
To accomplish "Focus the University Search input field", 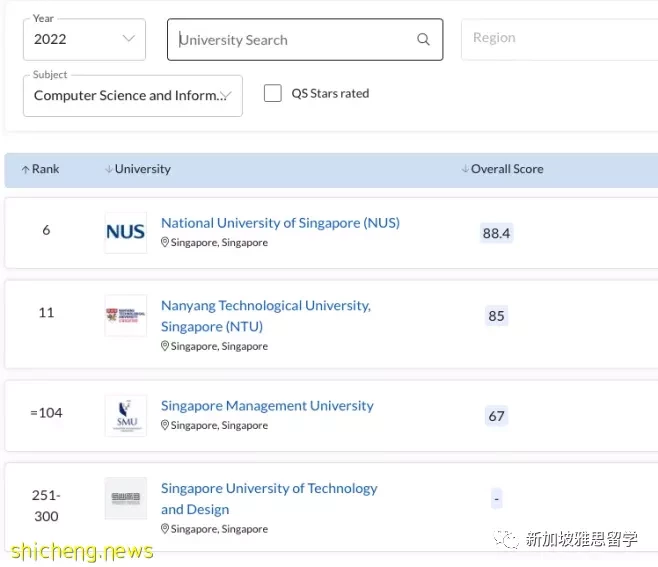I will (x=305, y=39).
